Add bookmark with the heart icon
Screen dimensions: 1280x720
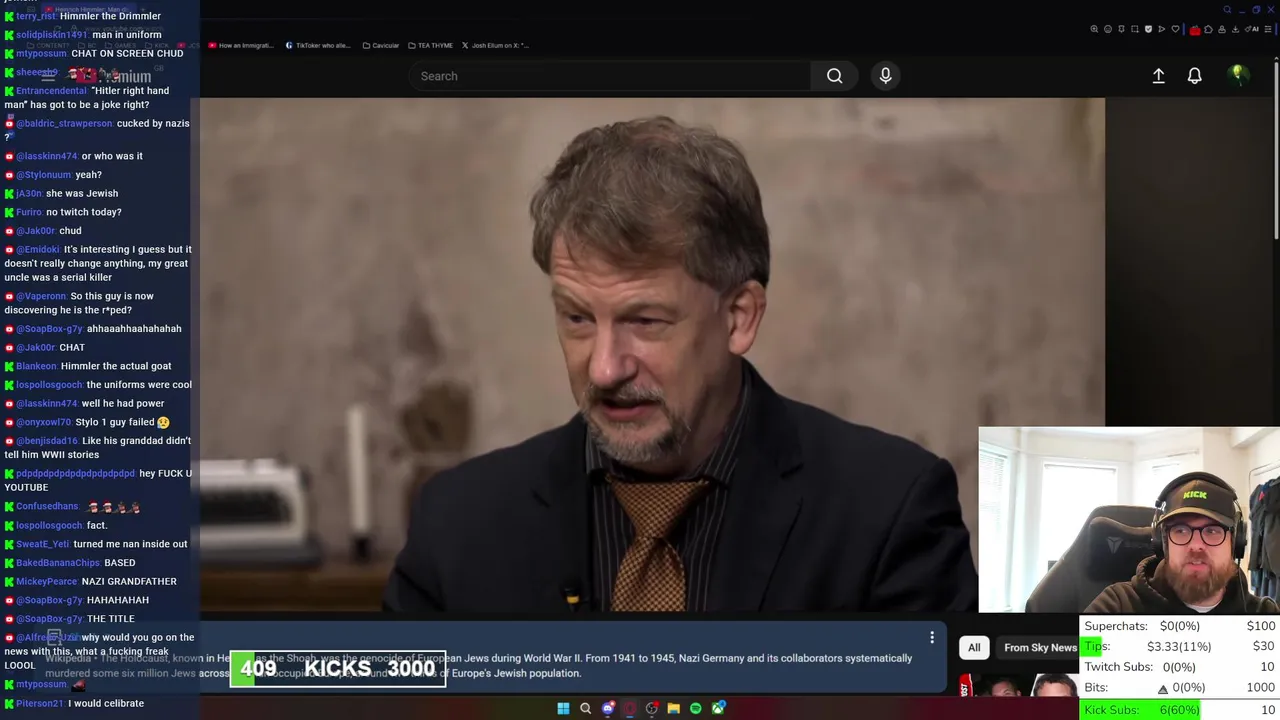[1175, 29]
